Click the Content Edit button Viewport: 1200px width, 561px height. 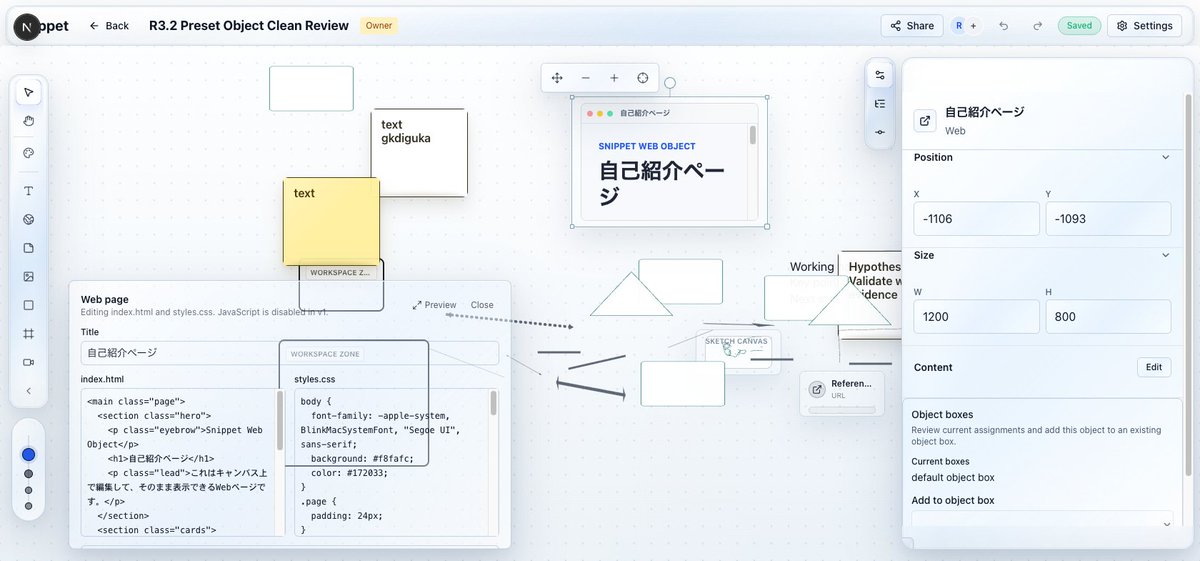1154,367
